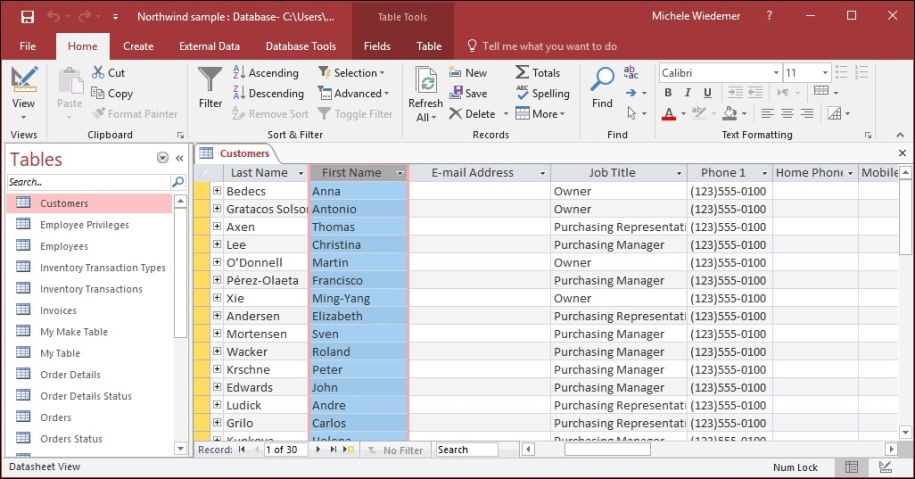Open the Job Title column filter arrow
The height and width of the screenshot is (479, 915).
pos(679,173)
